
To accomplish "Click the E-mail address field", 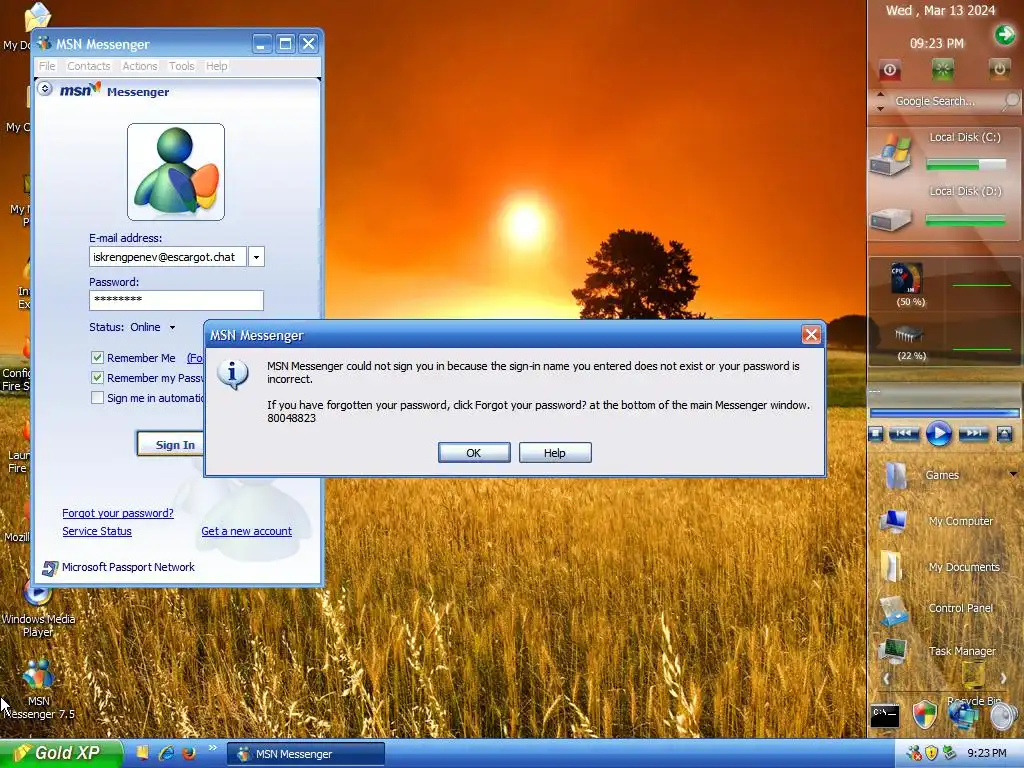I will tap(168, 257).
